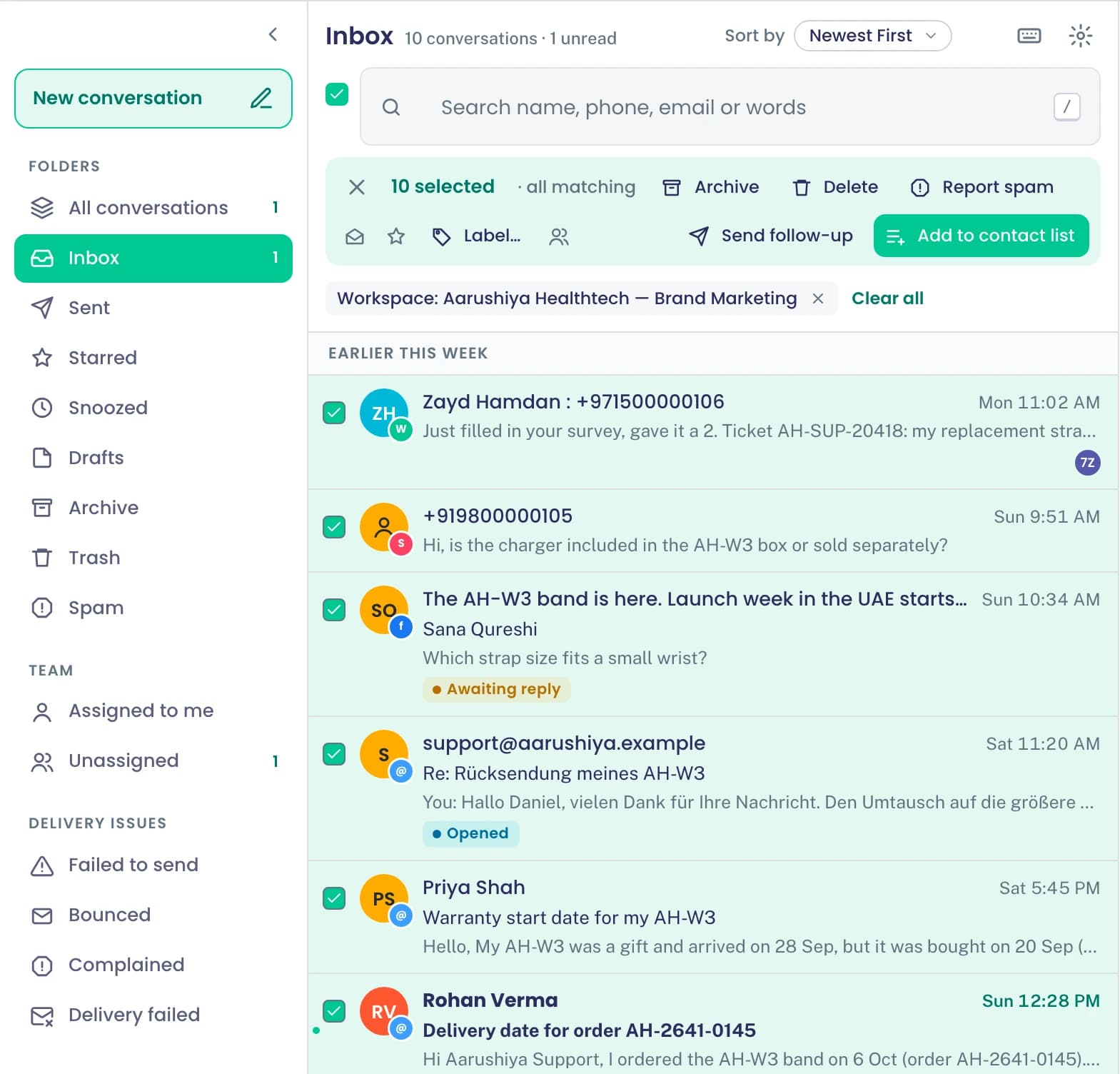Star the selected conversations

pyautogui.click(x=396, y=236)
